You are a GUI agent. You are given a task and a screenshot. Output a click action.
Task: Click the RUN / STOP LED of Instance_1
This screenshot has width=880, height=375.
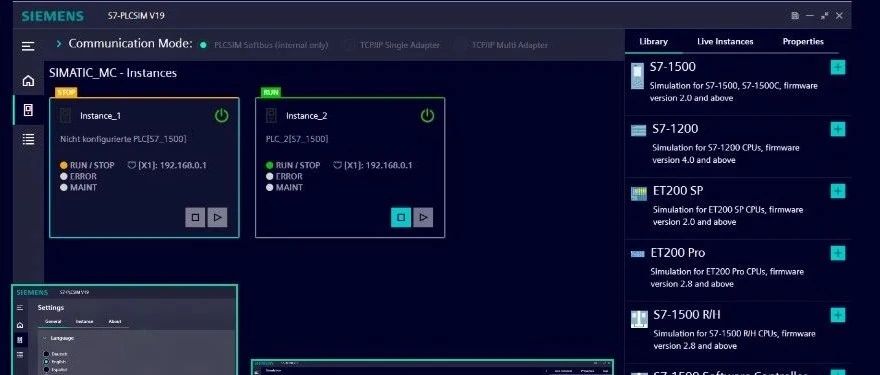63,166
